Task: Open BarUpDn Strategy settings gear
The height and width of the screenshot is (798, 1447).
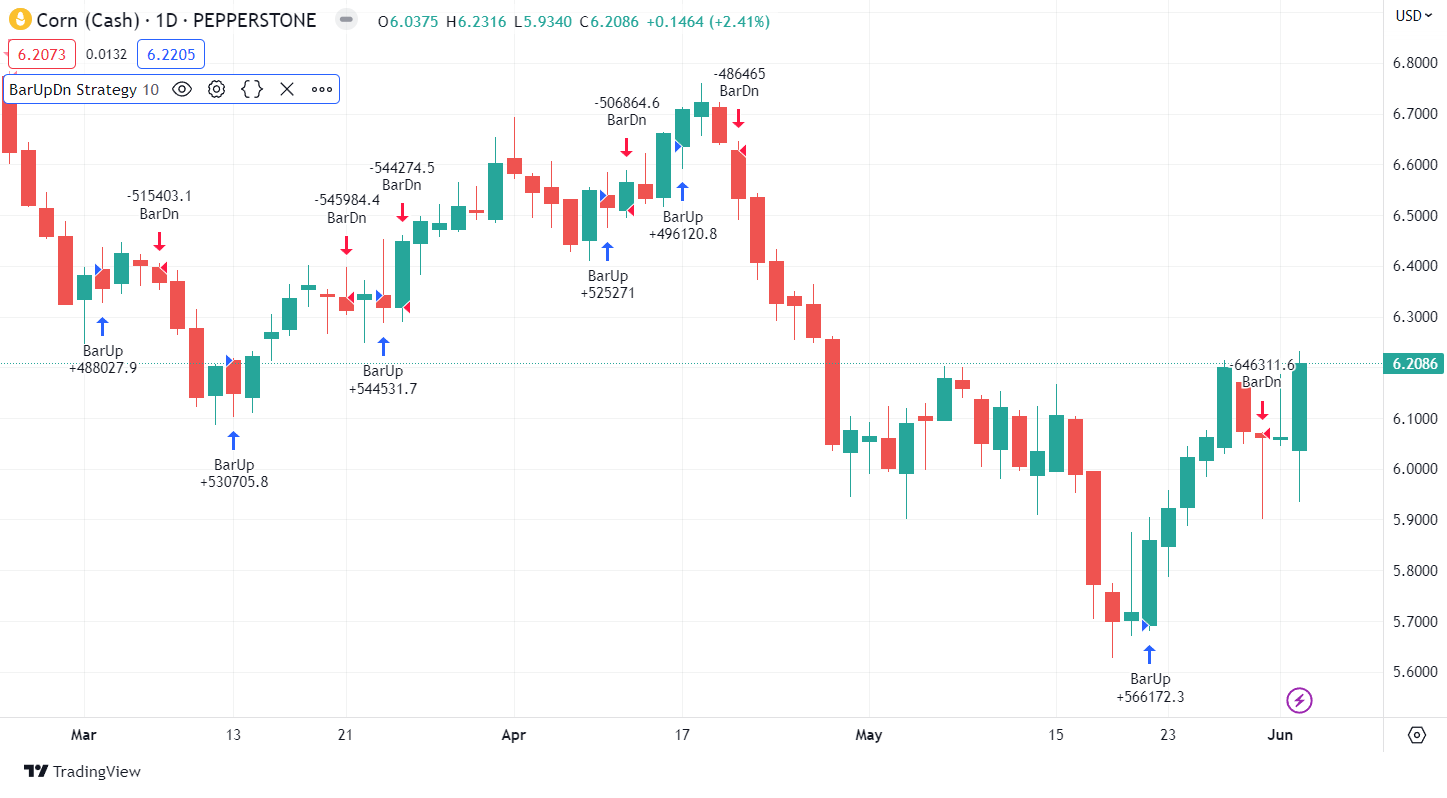Action: tap(216, 89)
